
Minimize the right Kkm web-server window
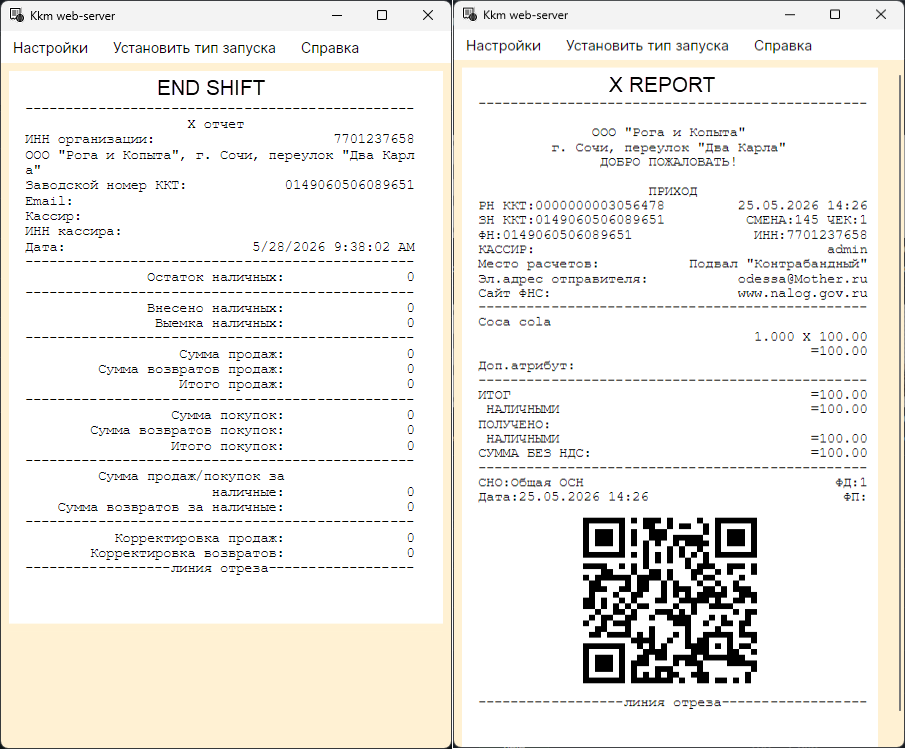pos(790,14)
